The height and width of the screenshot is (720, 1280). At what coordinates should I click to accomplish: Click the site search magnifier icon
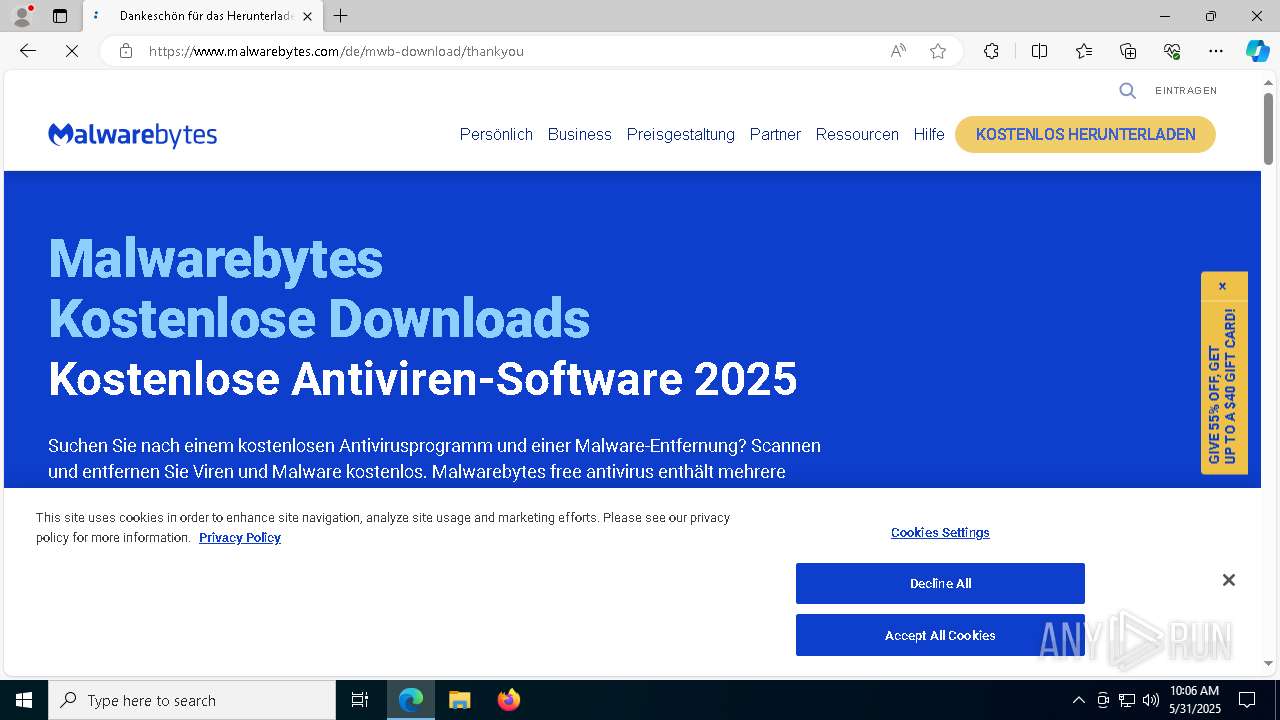coord(1127,91)
